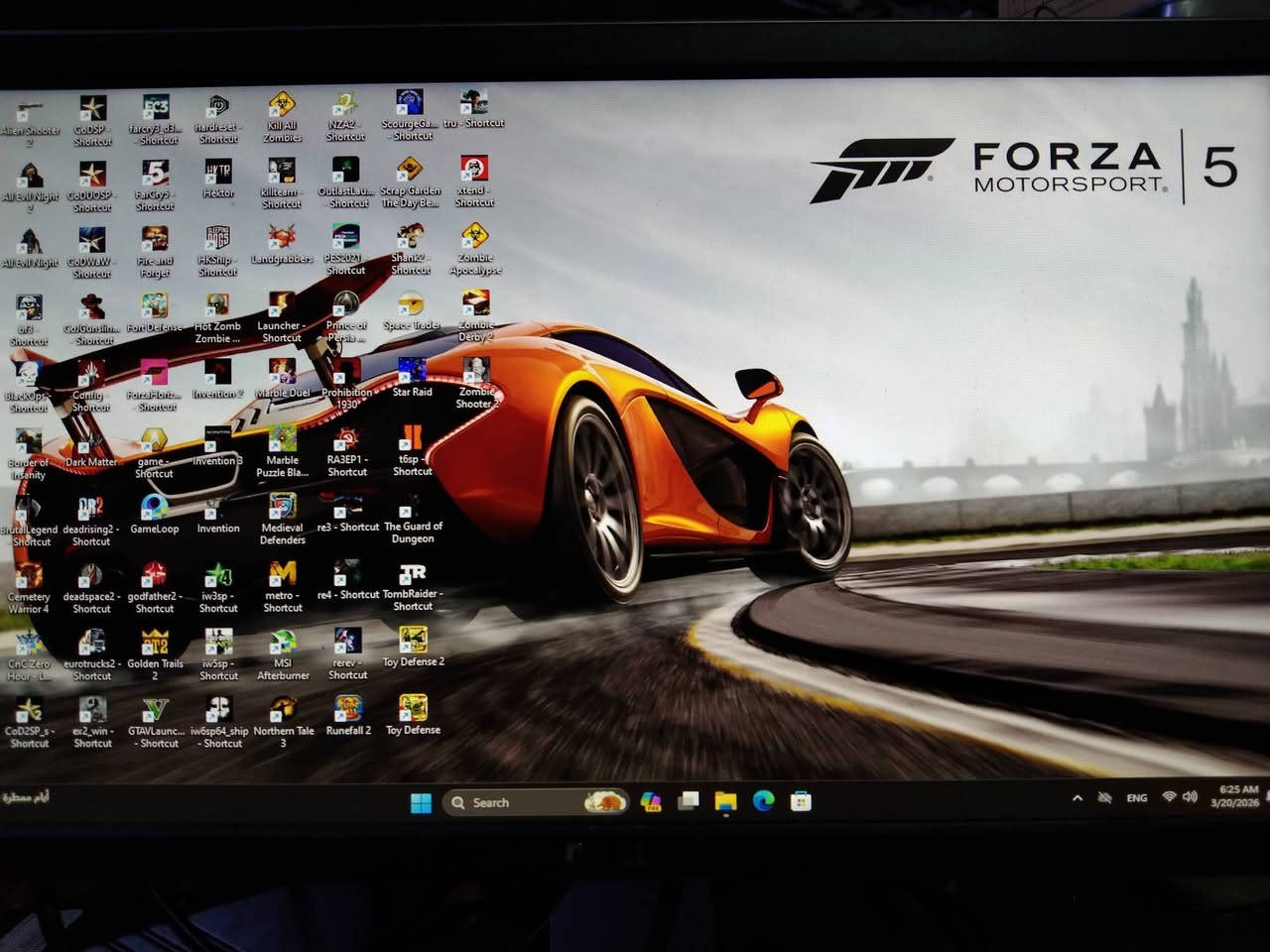
Task: Click the Marble Duel desktop icon
Action: [283, 374]
